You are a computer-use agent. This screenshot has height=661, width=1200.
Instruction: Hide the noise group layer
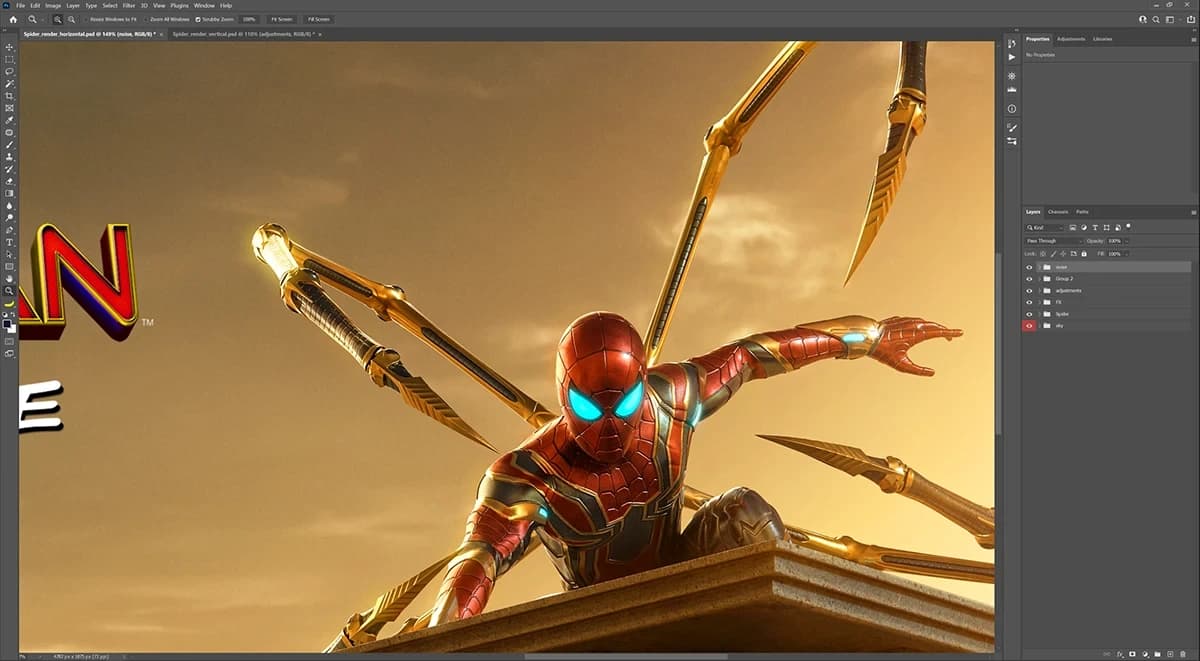click(x=1029, y=267)
